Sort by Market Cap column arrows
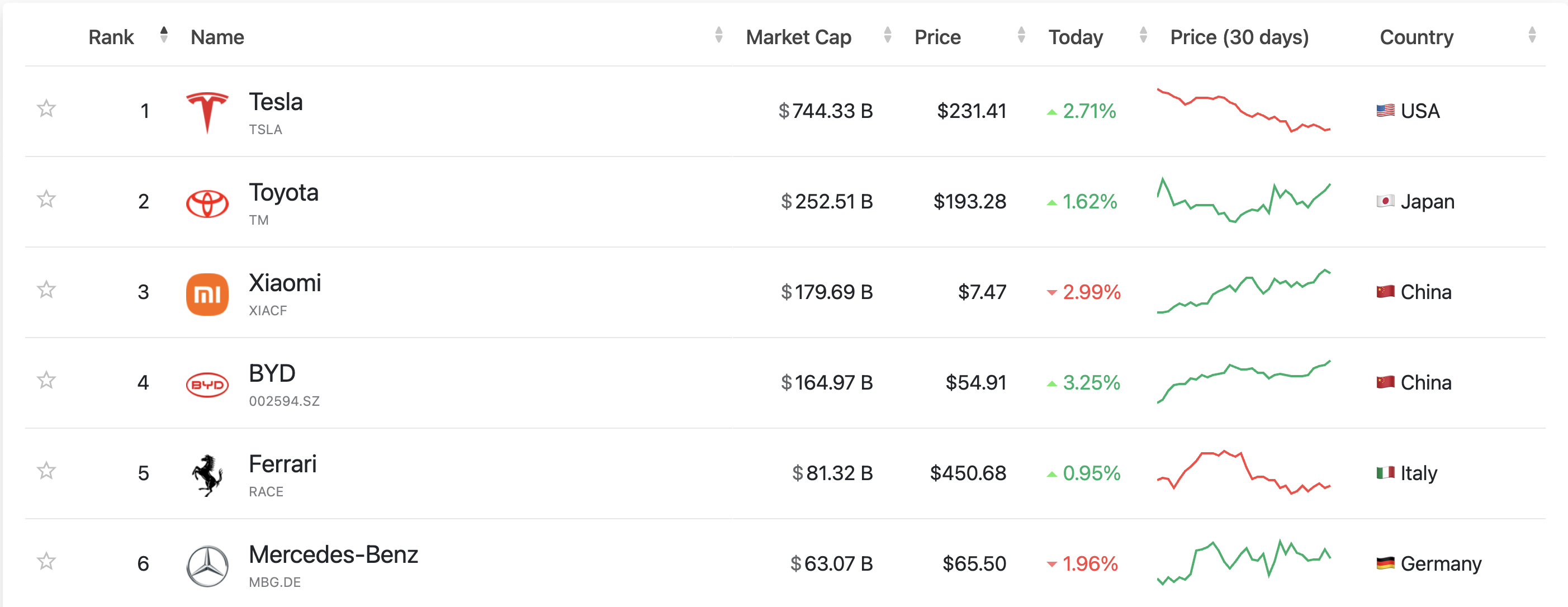 coord(888,35)
